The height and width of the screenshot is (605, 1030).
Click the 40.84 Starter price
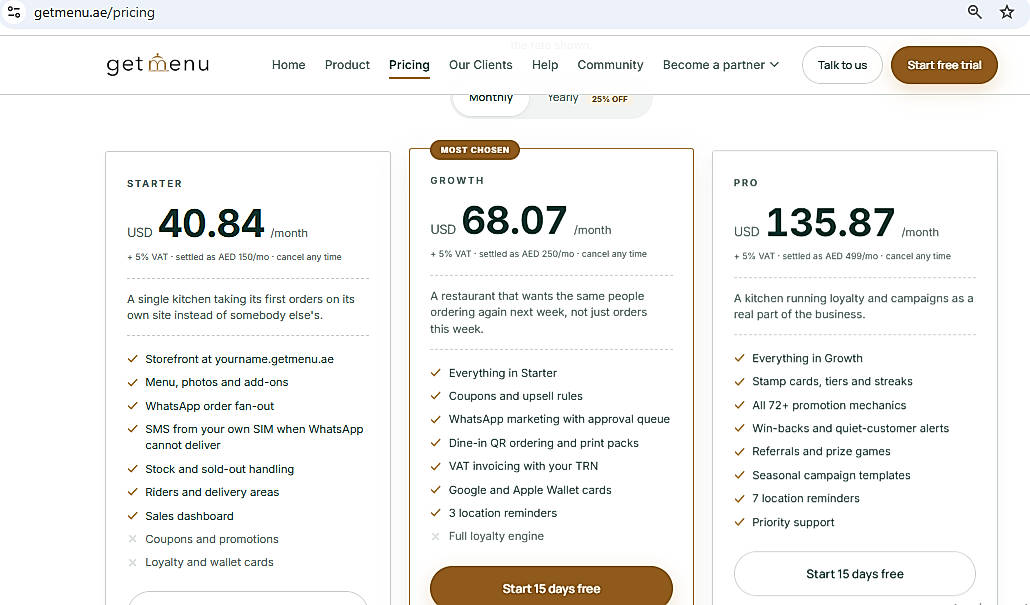coord(212,223)
